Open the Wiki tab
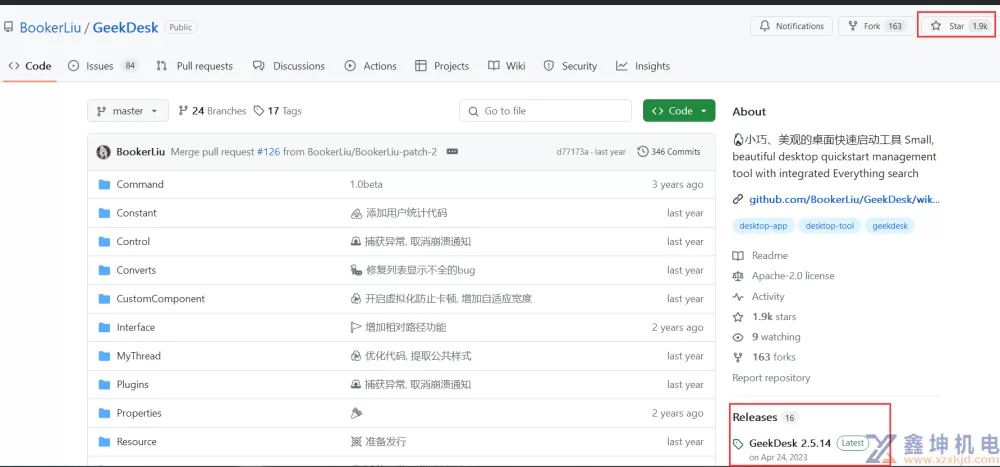 tap(506, 66)
